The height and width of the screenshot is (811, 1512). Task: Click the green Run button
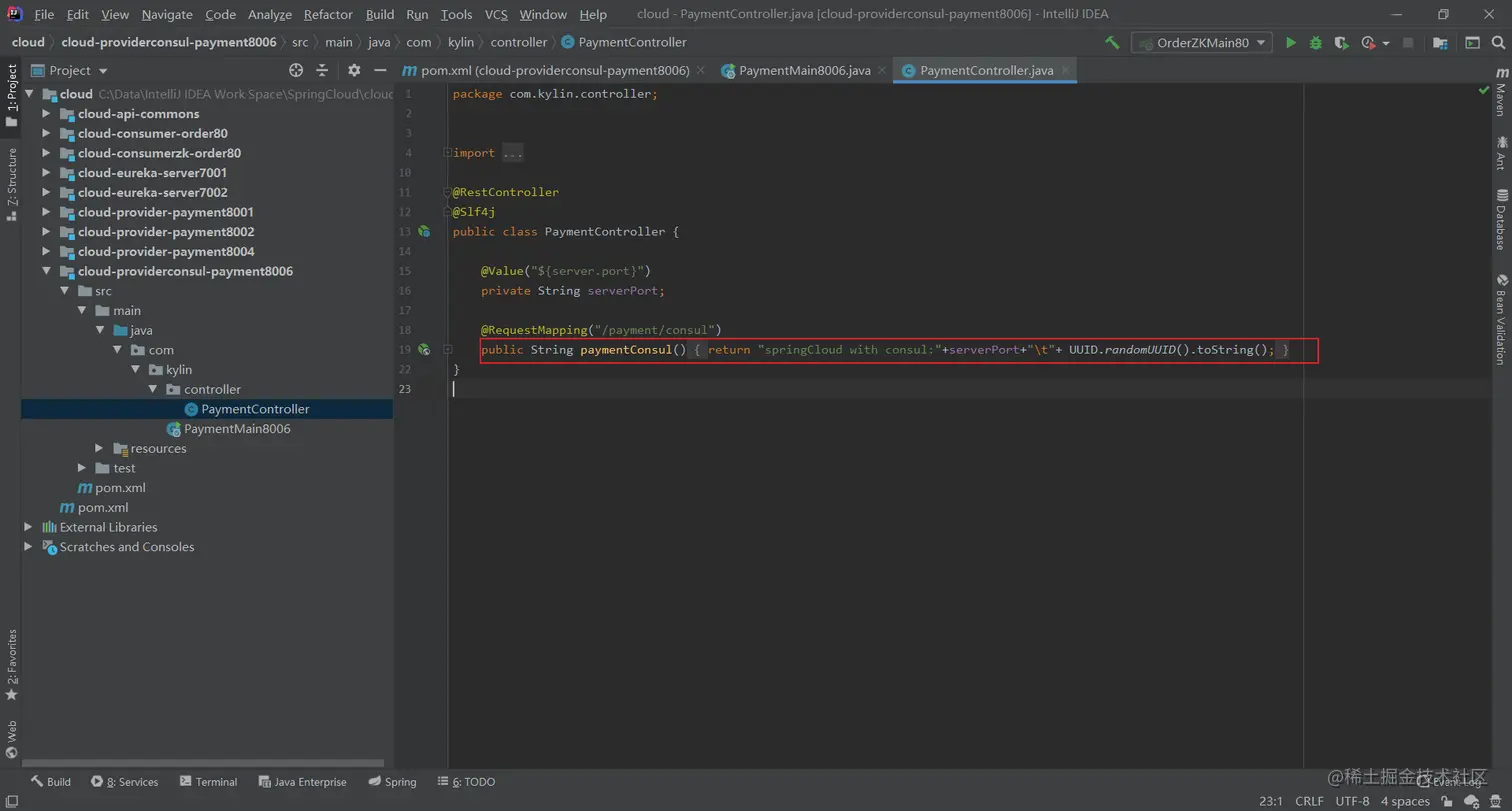(1291, 43)
